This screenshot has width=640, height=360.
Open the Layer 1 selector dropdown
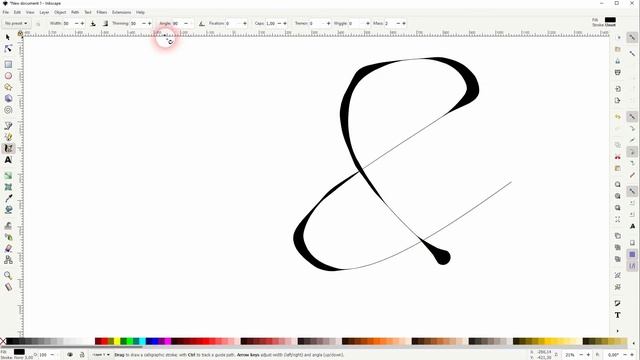coord(101,355)
